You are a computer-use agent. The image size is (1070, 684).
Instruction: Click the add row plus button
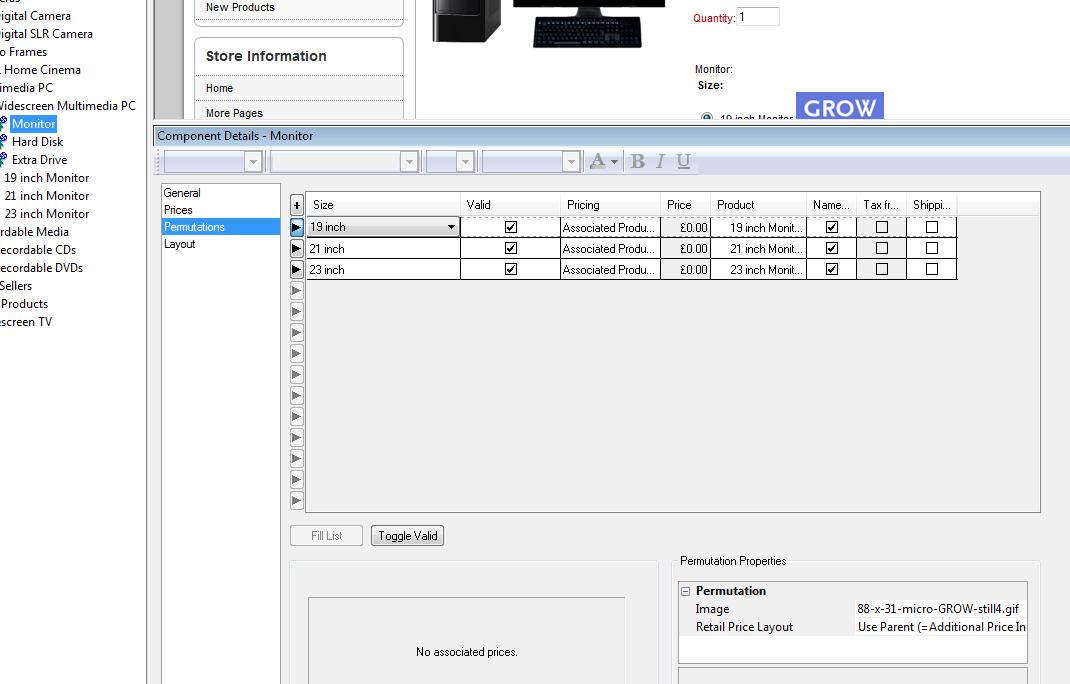click(x=297, y=205)
